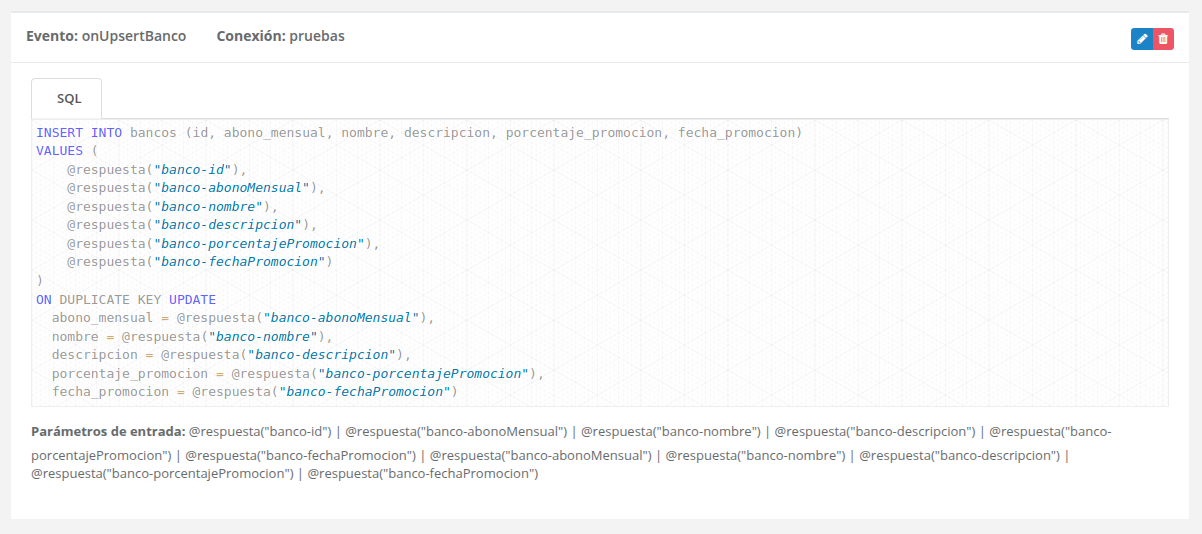Click the ON DUPLICATE KEY UPDATE line
1202x534 pixels.
(x=126, y=299)
